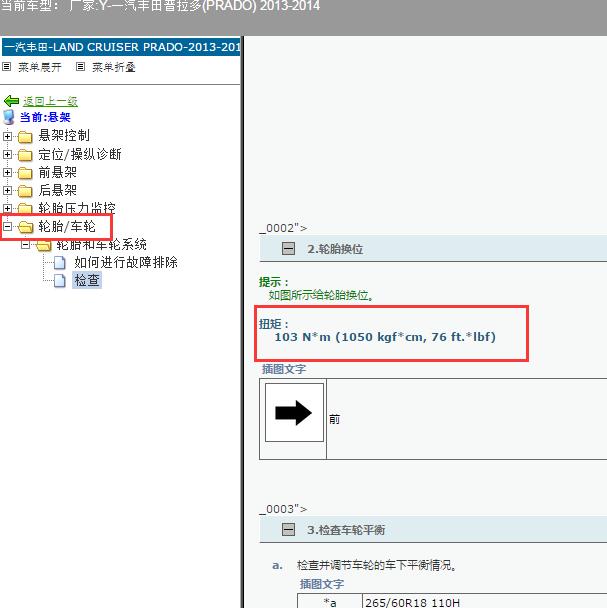Screen dimensions: 607x608
Task: Open the 检查 page in tree
Action: (x=87, y=280)
